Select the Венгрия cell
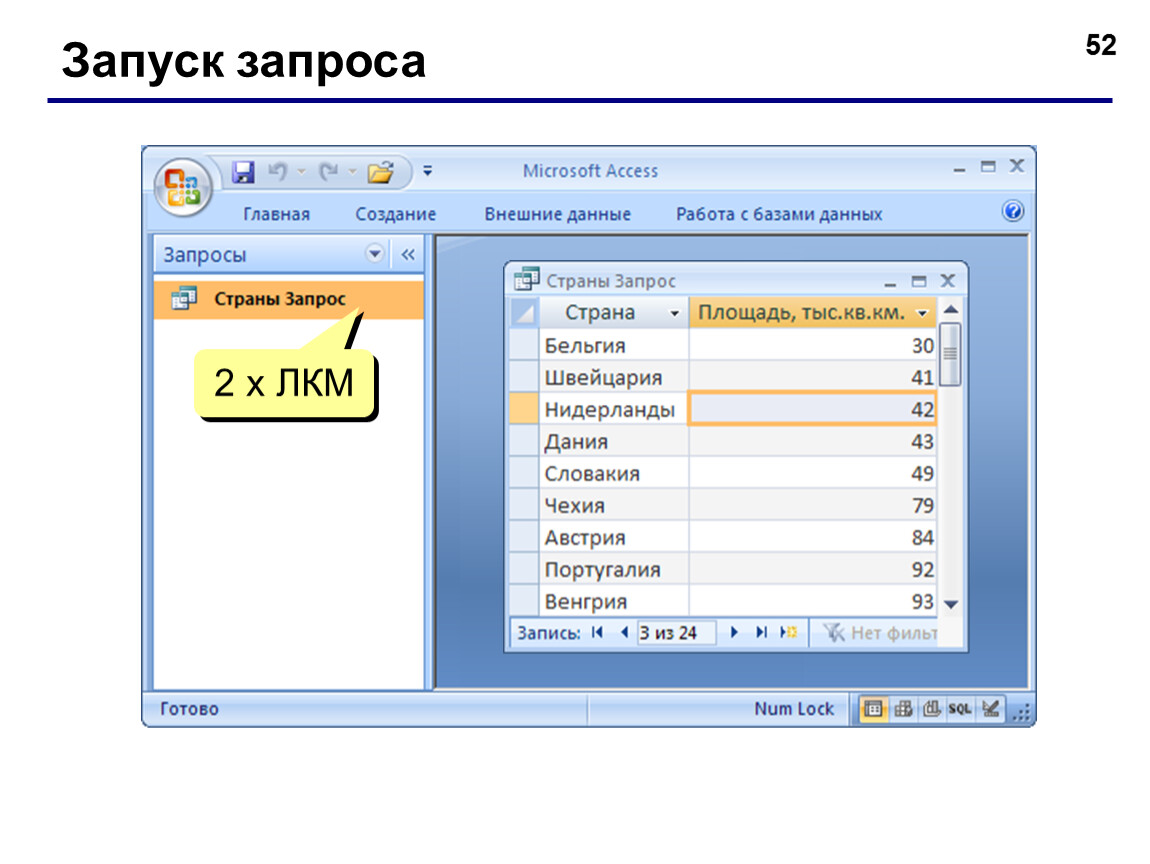 tap(614, 601)
